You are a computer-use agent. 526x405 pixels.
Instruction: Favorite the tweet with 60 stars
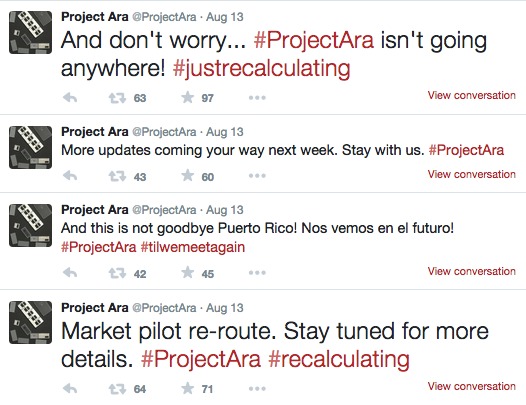pyautogui.click(x=188, y=175)
